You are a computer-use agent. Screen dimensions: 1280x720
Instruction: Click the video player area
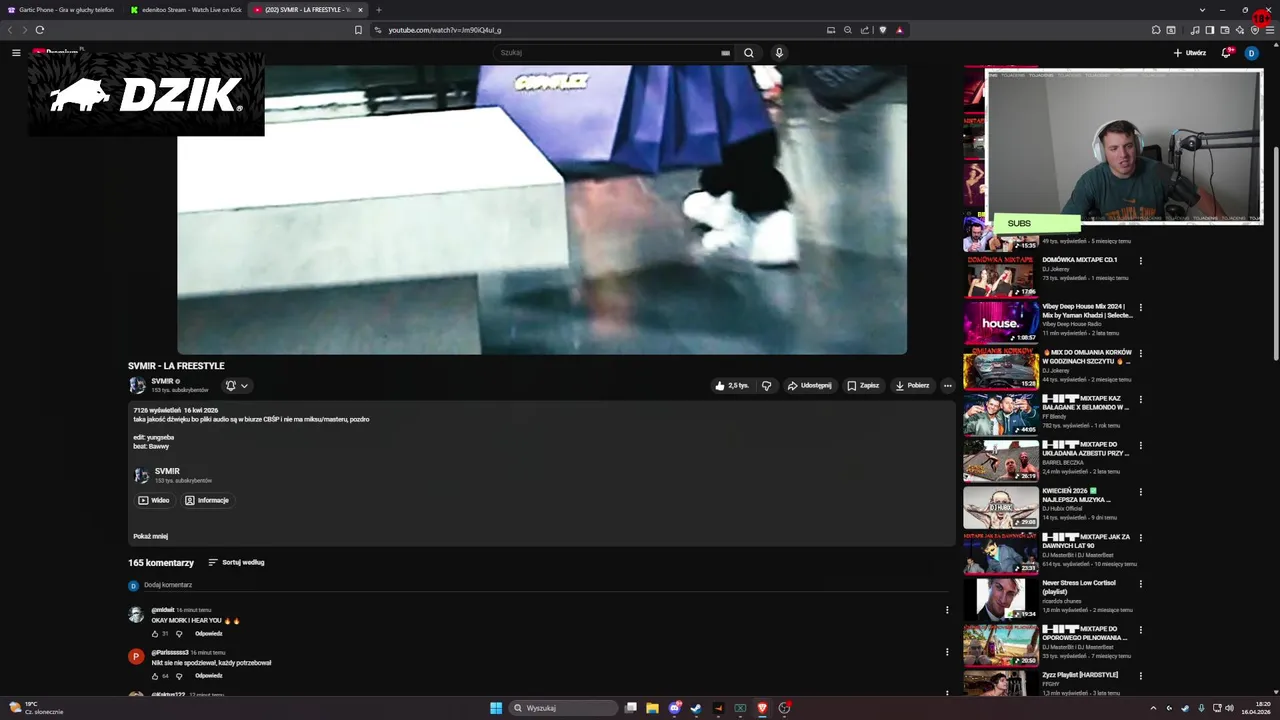(x=542, y=210)
